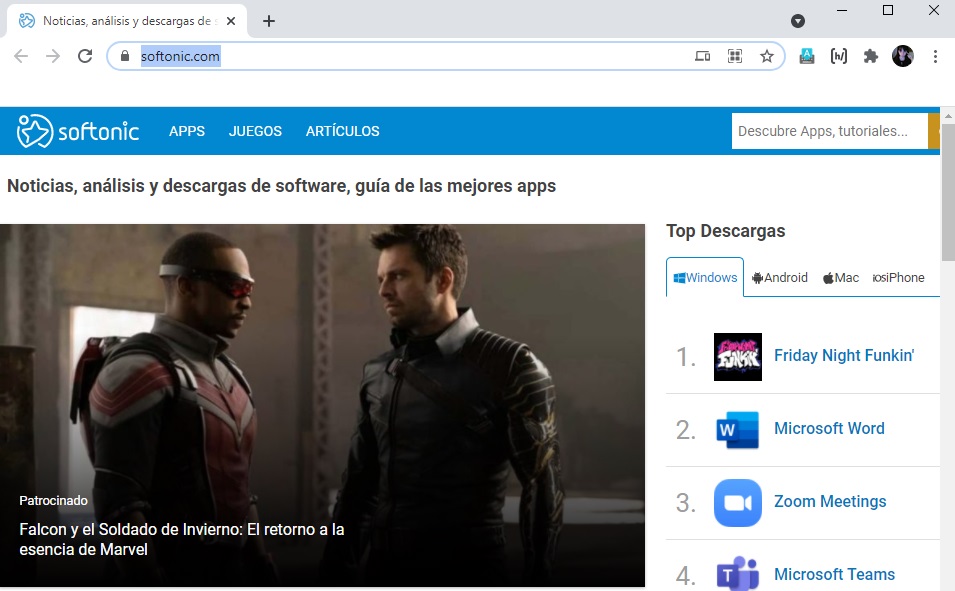Open the cast/send to devices icon
The height and width of the screenshot is (591, 955).
click(702, 56)
